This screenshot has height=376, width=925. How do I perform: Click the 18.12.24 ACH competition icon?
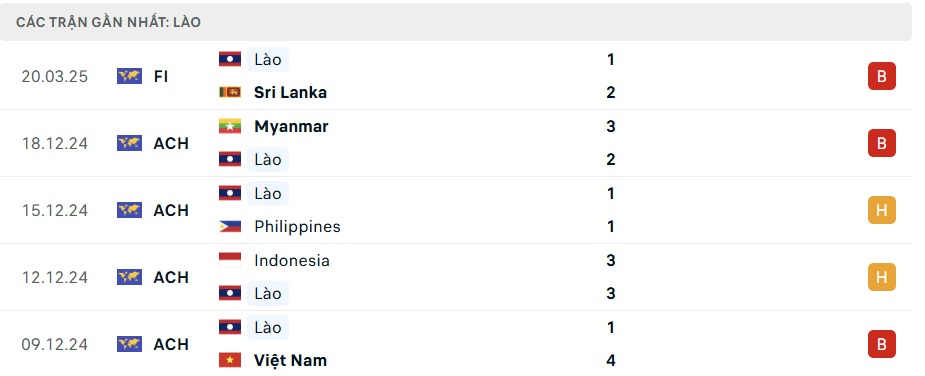pyautogui.click(x=129, y=143)
